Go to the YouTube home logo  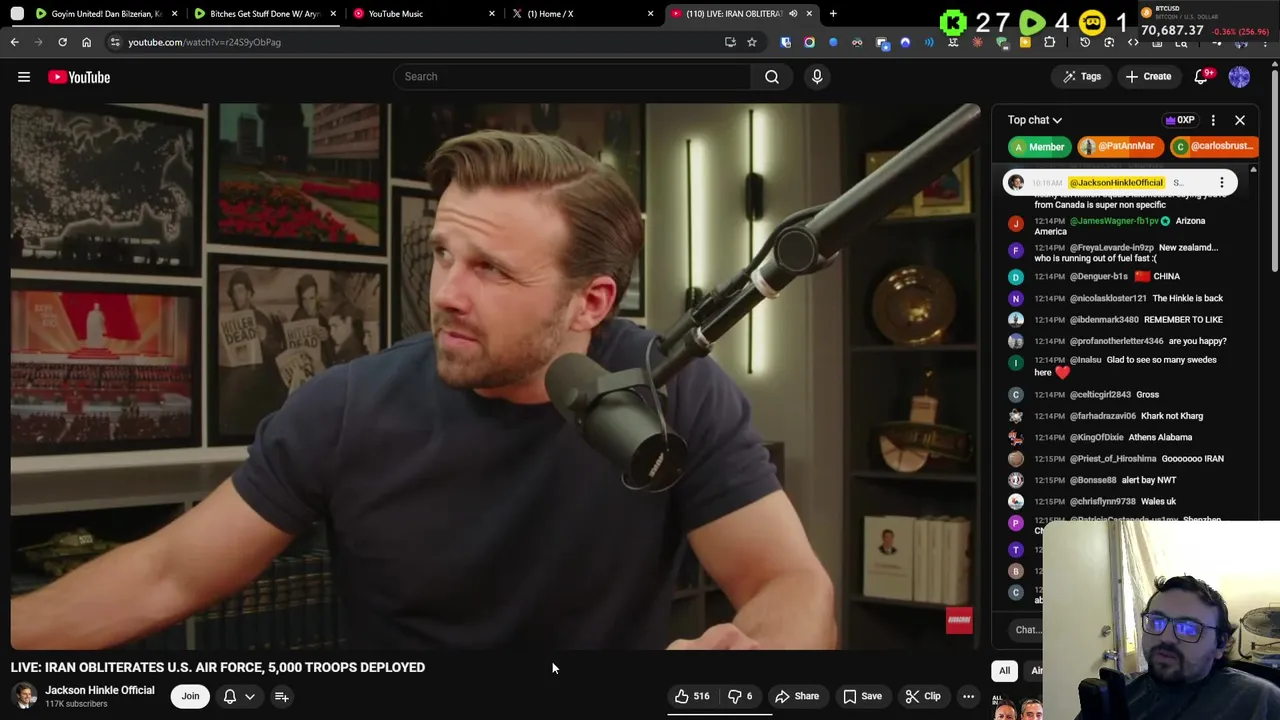(x=79, y=77)
